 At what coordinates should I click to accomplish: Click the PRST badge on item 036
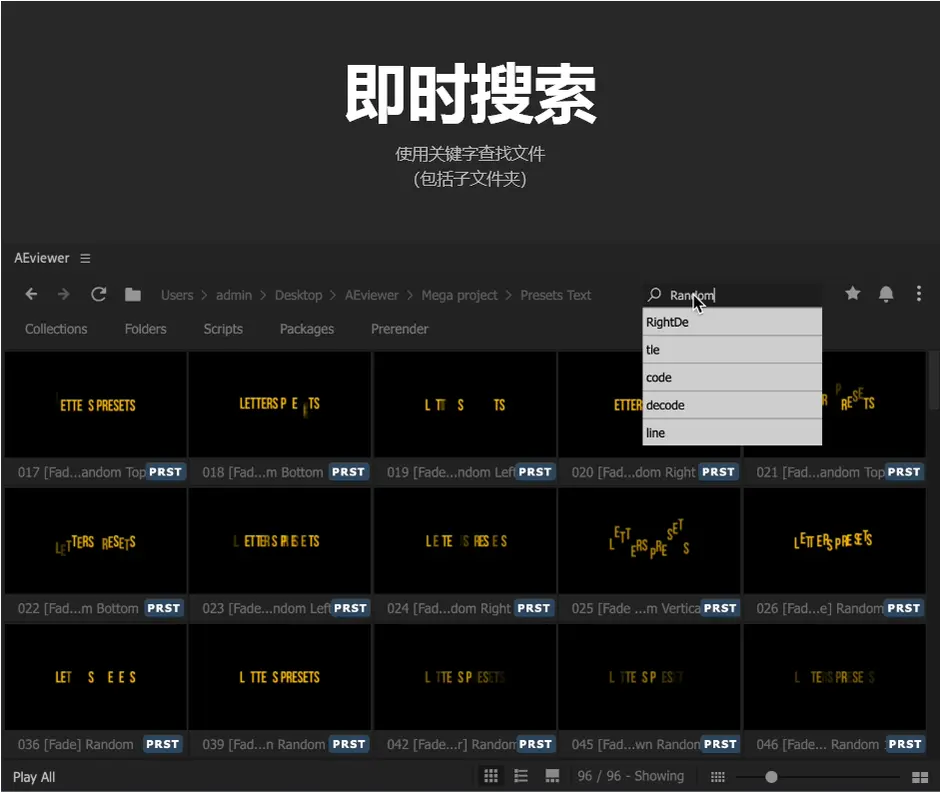[x=162, y=744]
